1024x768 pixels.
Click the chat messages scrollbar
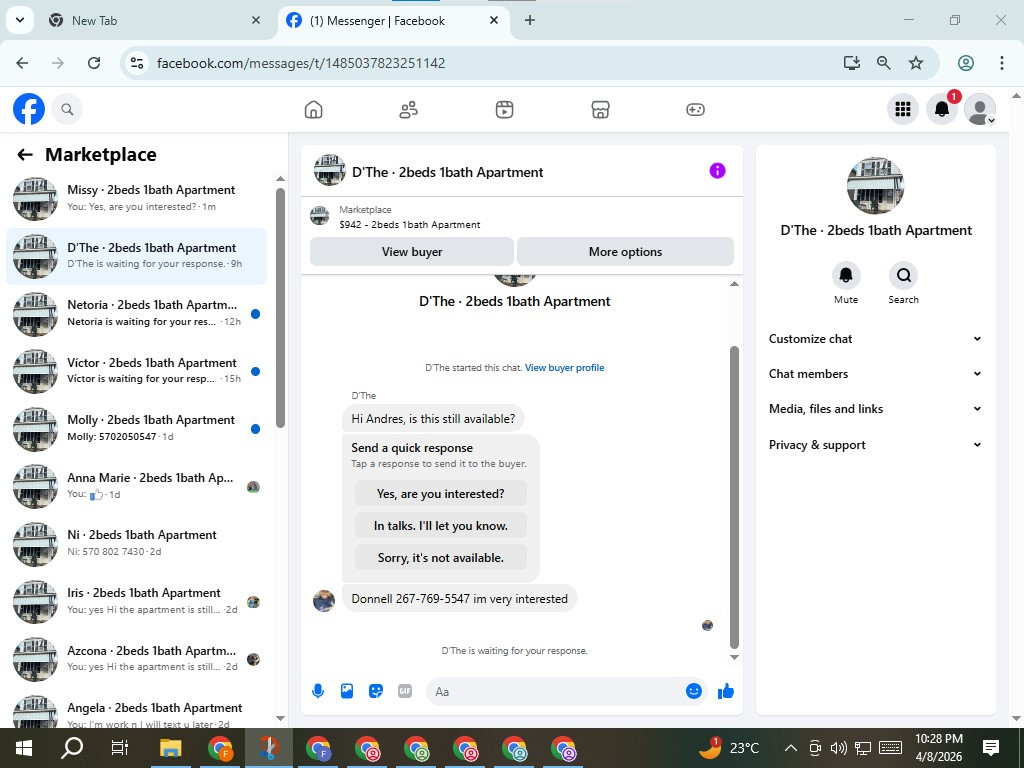tap(734, 496)
